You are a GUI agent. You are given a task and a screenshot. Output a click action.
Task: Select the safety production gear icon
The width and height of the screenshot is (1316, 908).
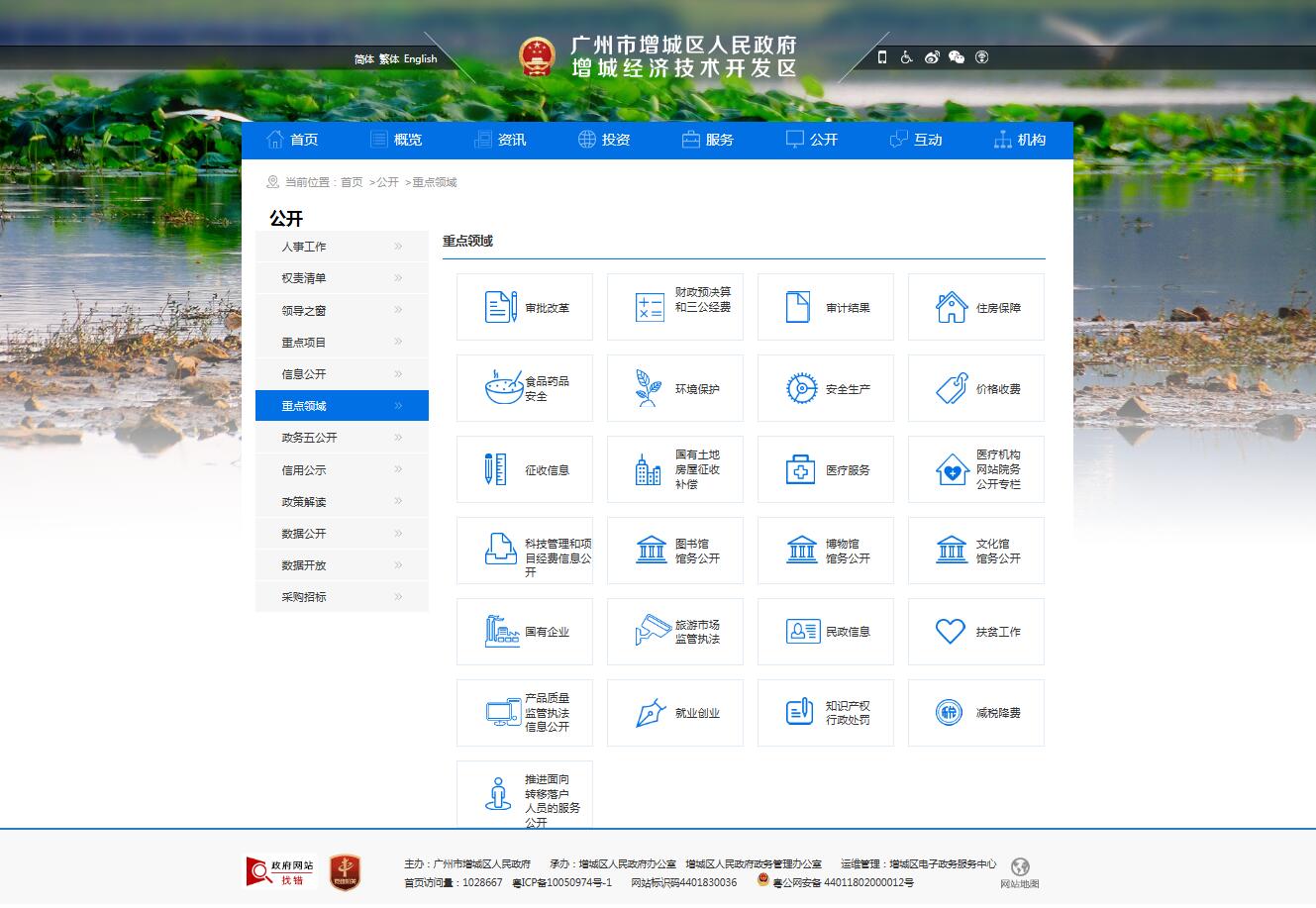coord(801,389)
